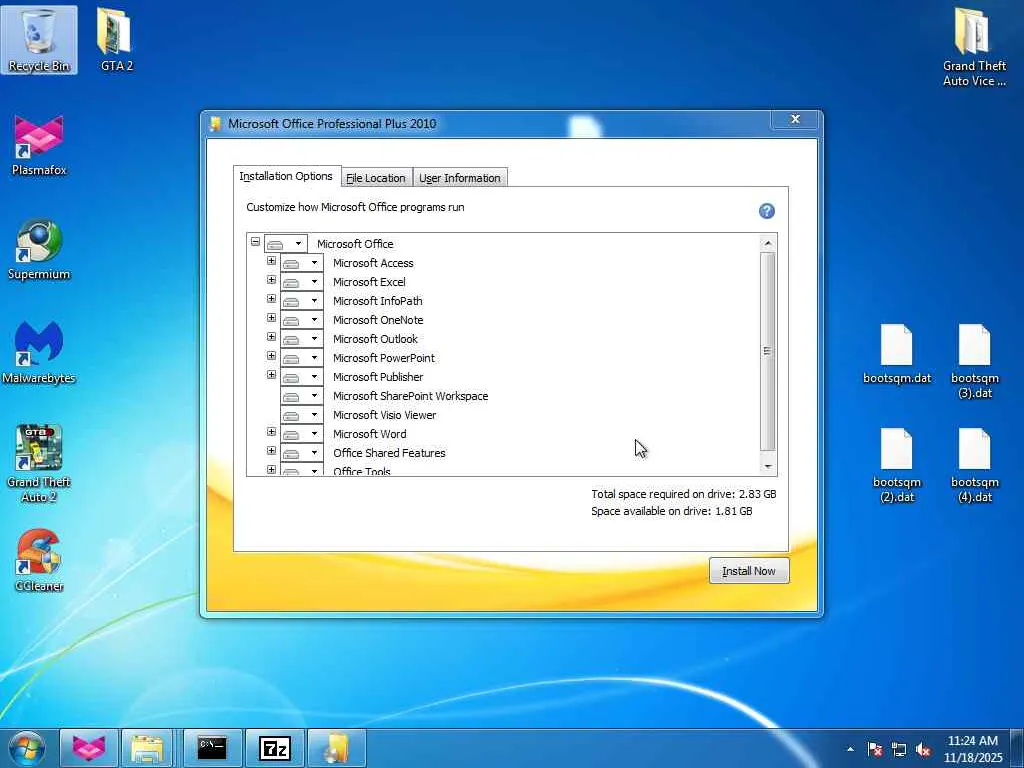The height and width of the screenshot is (768, 1024).
Task: Expand the Microsoft Outlook node
Action: coord(272,336)
